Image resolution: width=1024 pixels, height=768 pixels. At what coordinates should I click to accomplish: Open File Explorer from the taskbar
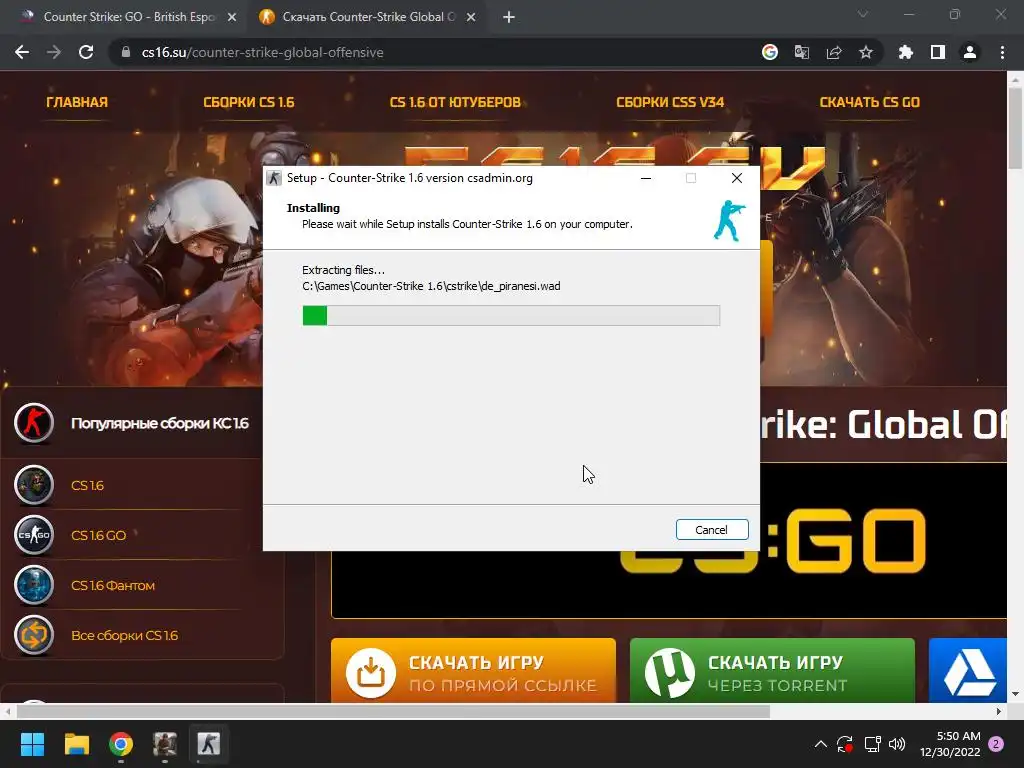click(x=76, y=744)
